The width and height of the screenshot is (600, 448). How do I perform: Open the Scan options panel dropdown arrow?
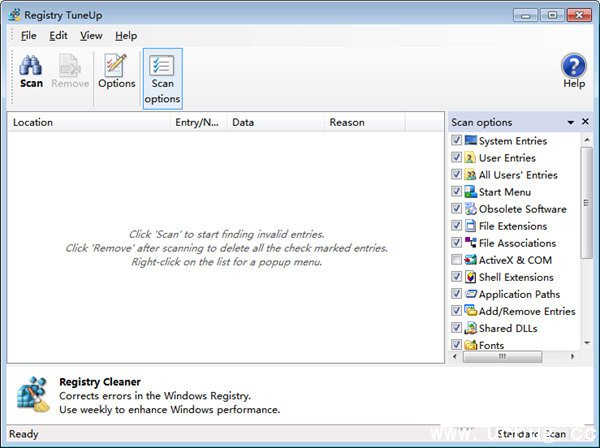[571, 122]
